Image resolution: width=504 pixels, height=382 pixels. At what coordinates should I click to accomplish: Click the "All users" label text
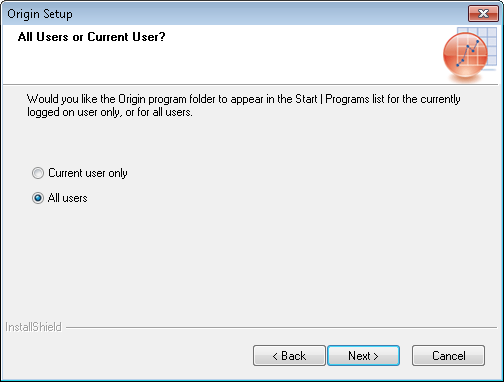(68, 198)
